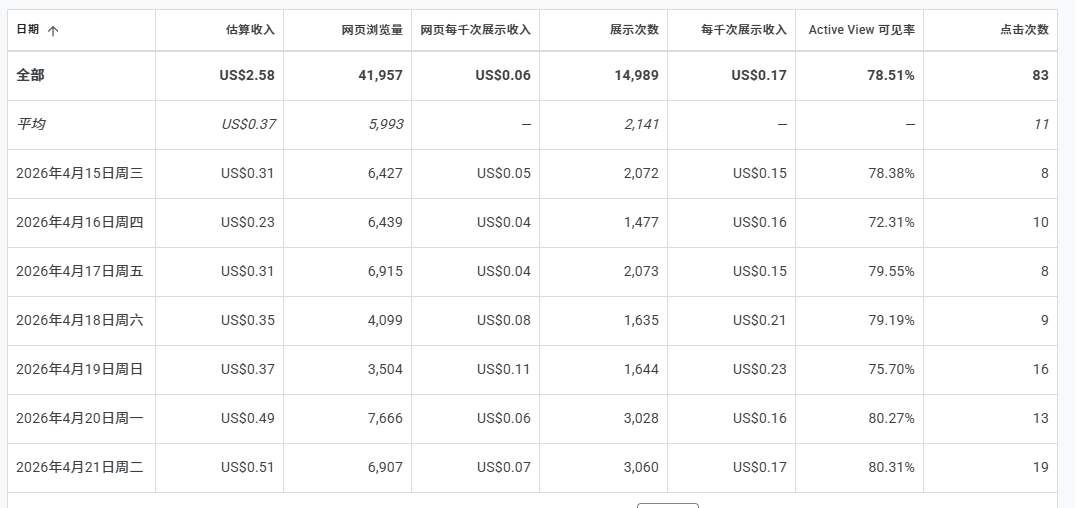Click the ascending sort arrow beside 日期
Screen dimensions: 1076x508
53,30
